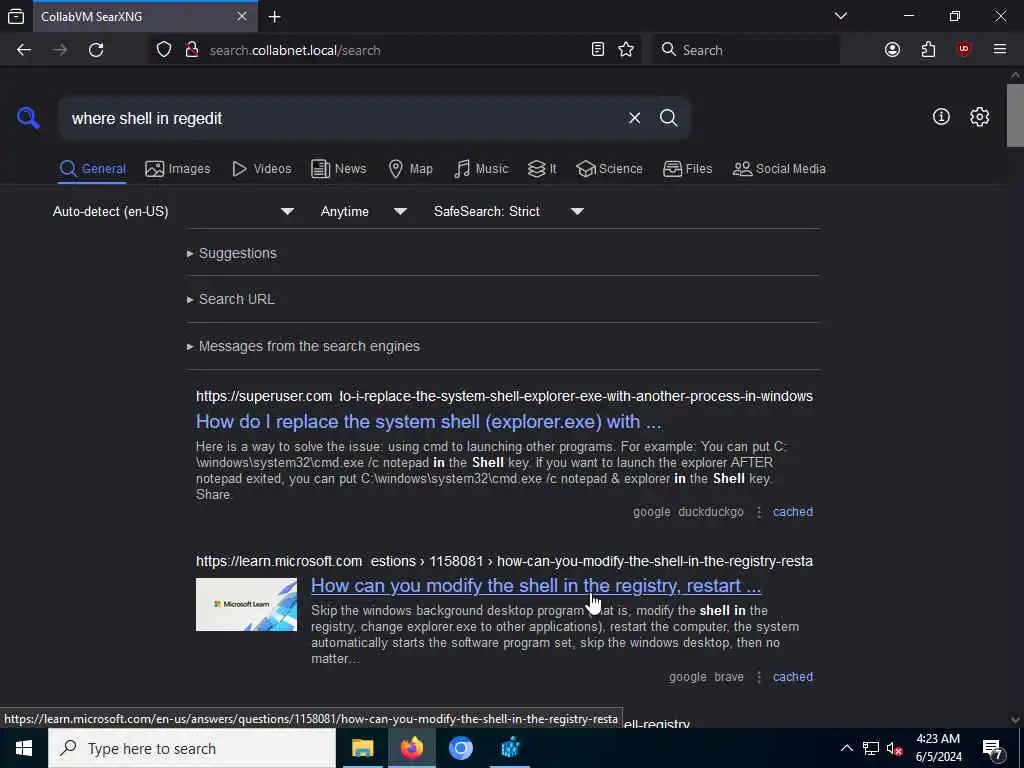Switch to the Files category tab

tap(687, 168)
